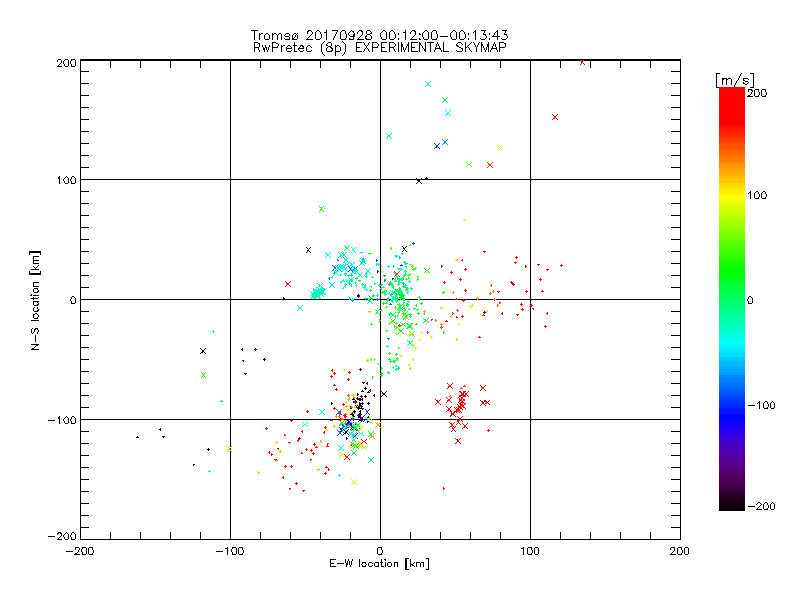The width and height of the screenshot is (800, 600).
Task: Click the 'N-S location [km]' axis label
Action: click(35, 300)
